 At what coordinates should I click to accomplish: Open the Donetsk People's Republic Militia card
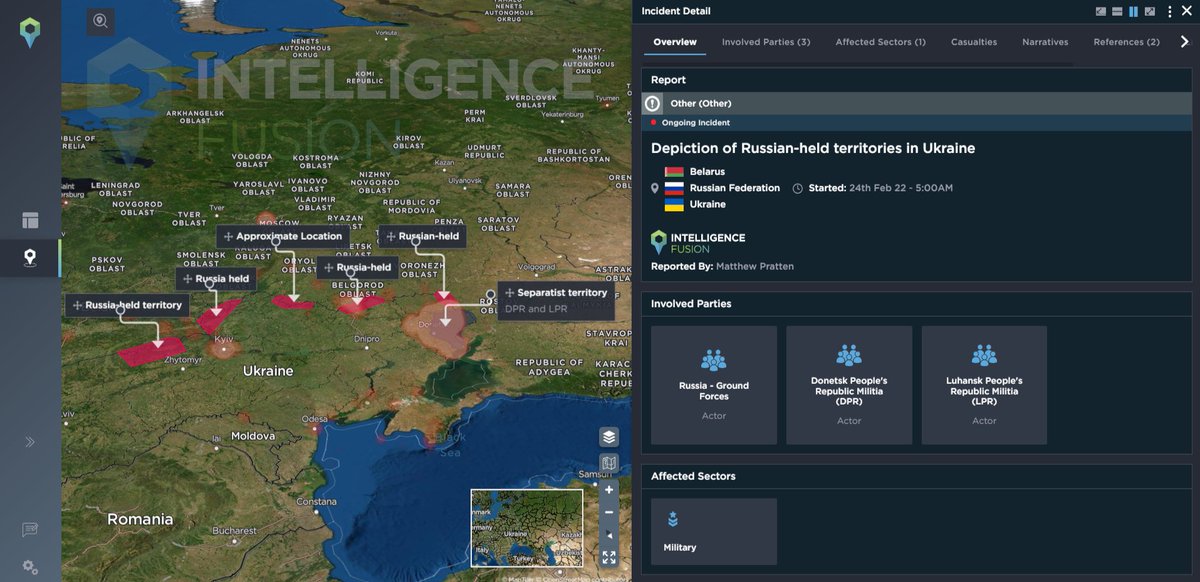(849, 385)
